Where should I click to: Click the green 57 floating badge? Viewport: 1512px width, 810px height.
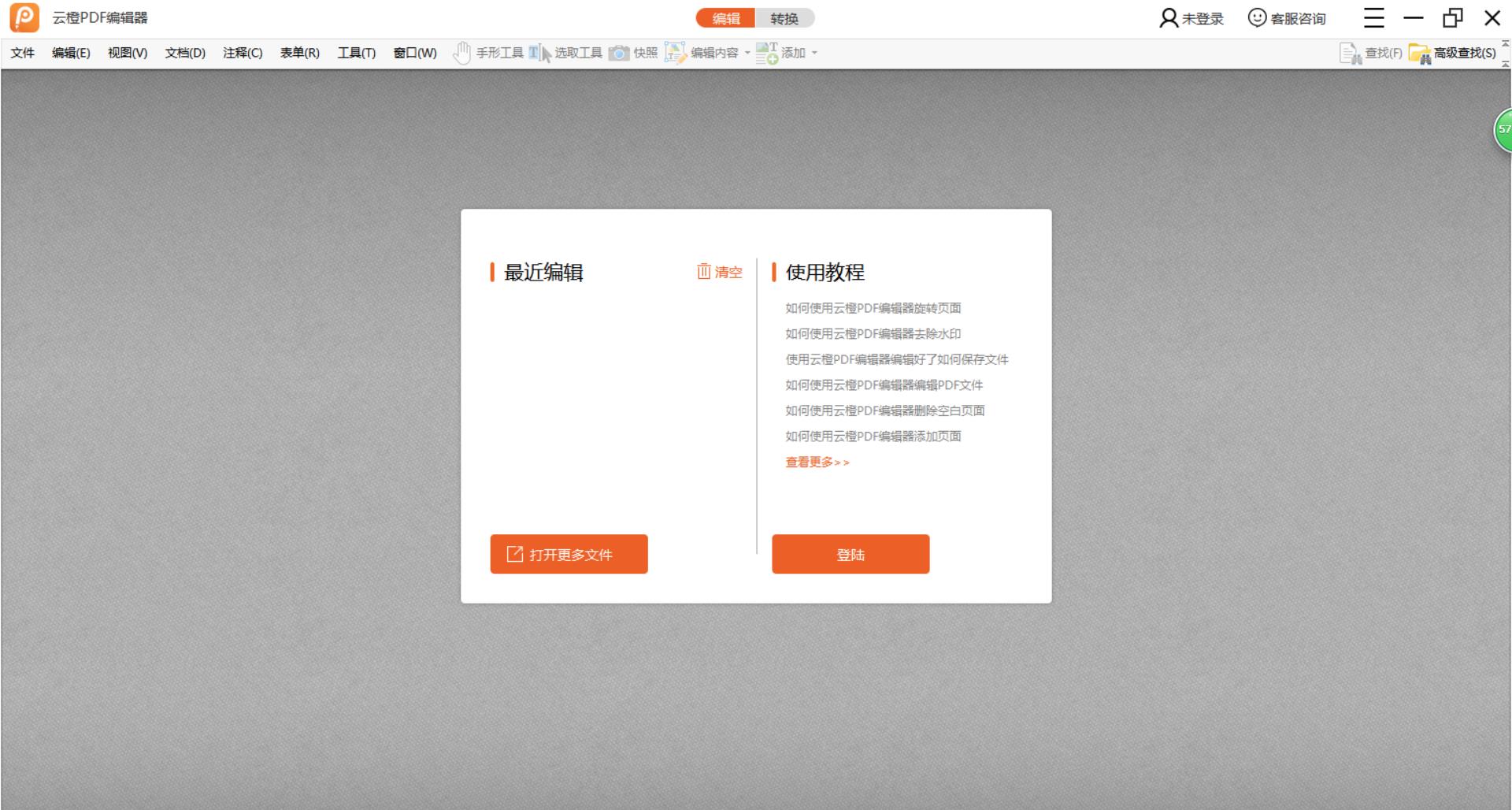1503,129
